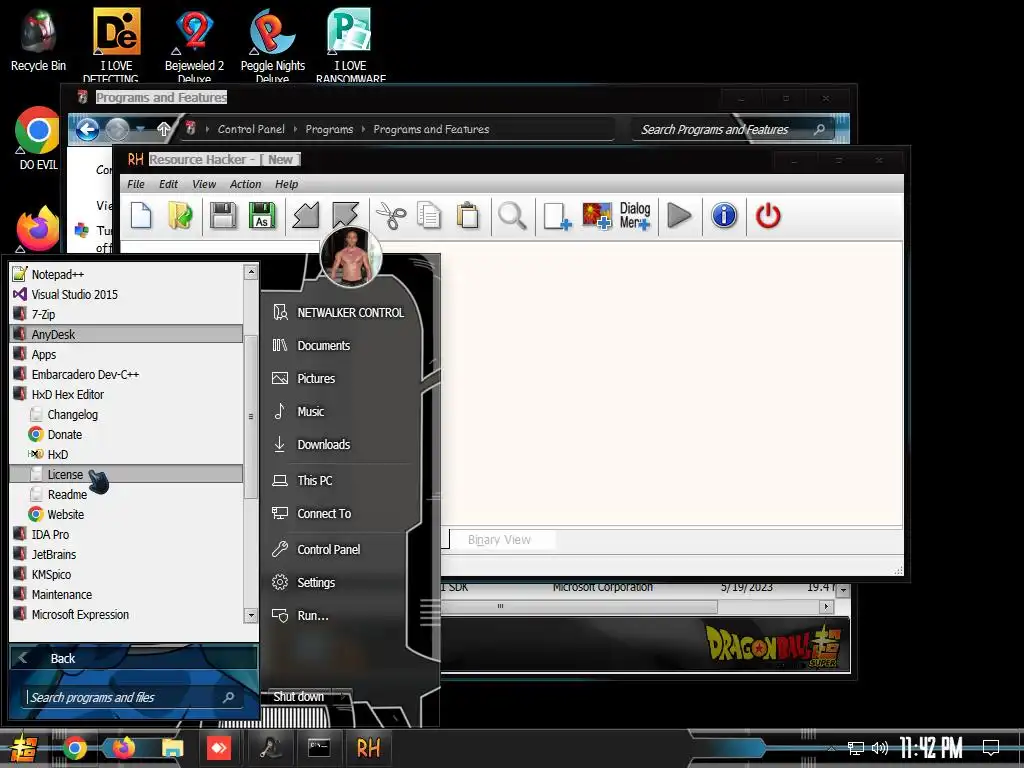
Task: Click File Explorer icon on taskbar
Action: pyautogui.click(x=172, y=748)
